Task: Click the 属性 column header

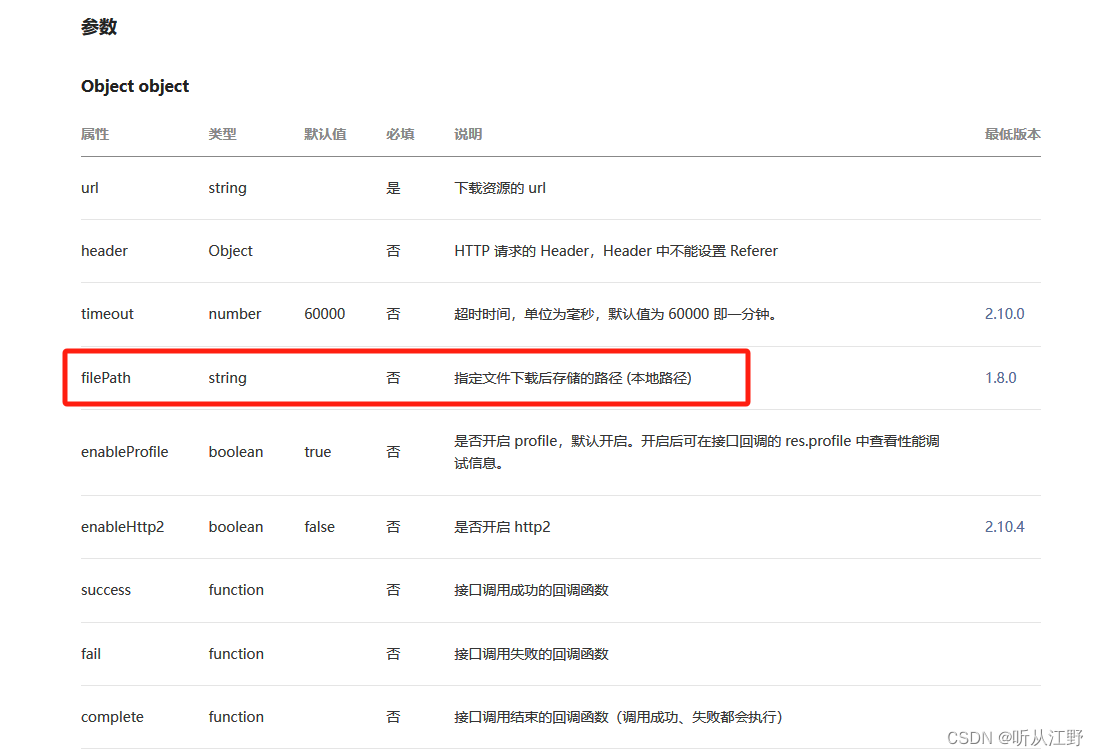Action: click(x=94, y=134)
